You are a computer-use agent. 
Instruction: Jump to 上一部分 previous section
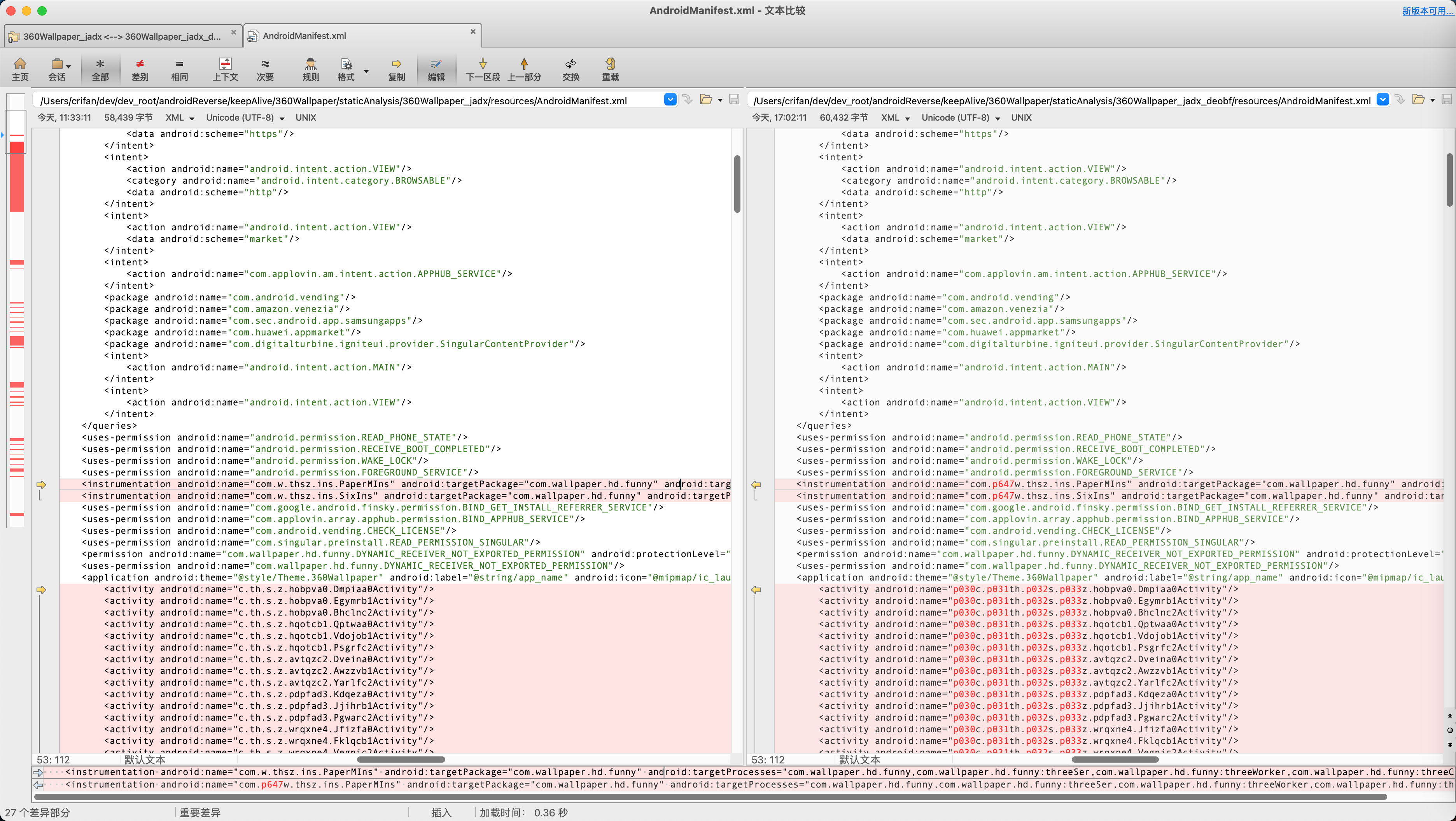click(524, 69)
